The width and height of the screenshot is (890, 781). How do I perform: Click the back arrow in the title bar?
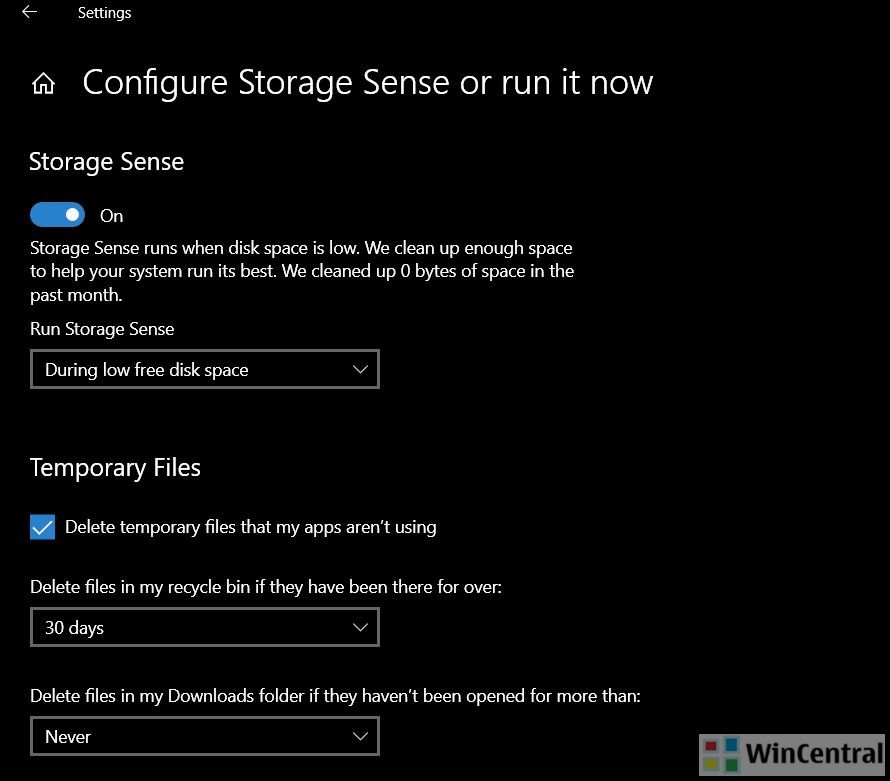pos(29,13)
